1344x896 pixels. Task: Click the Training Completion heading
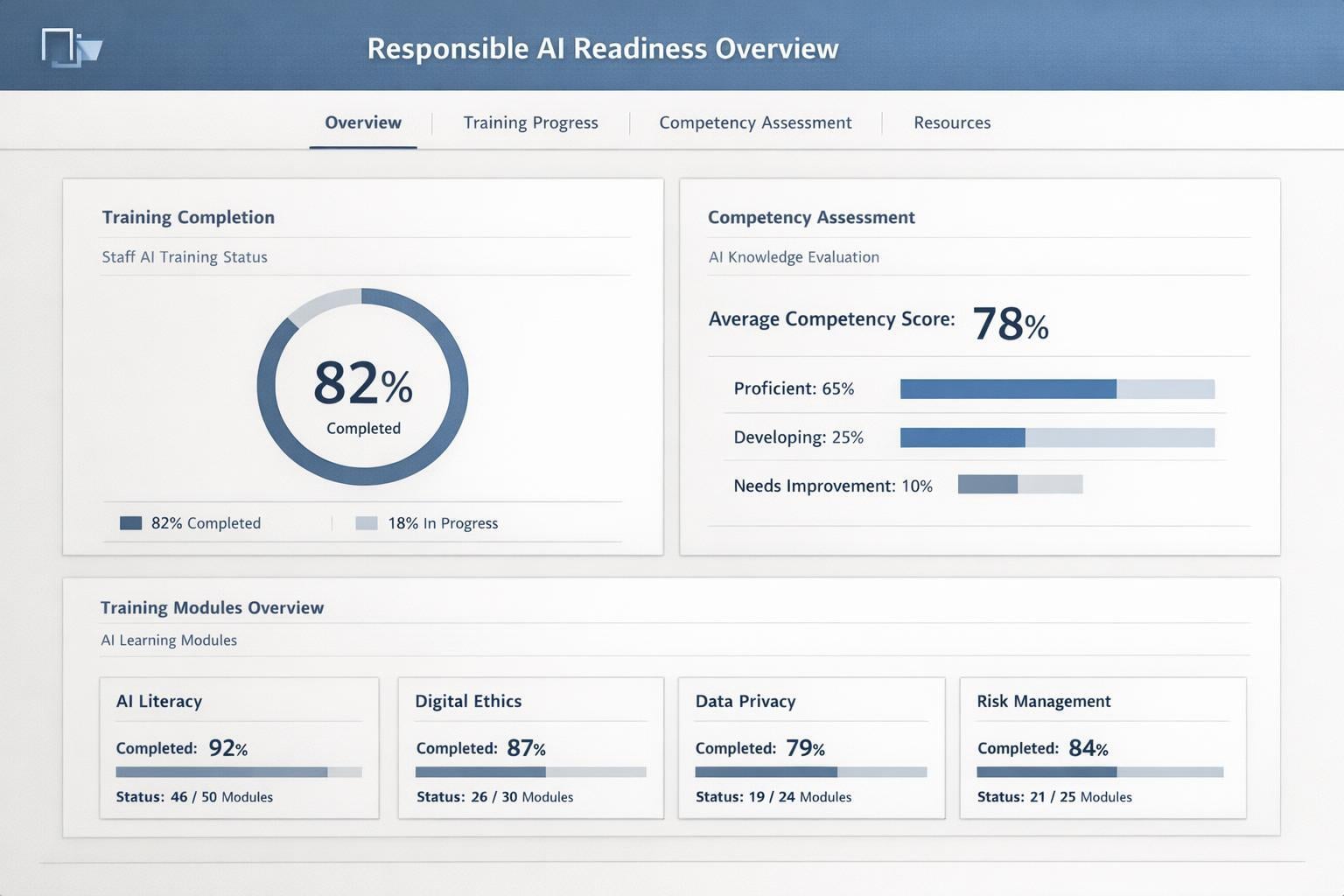click(x=188, y=217)
